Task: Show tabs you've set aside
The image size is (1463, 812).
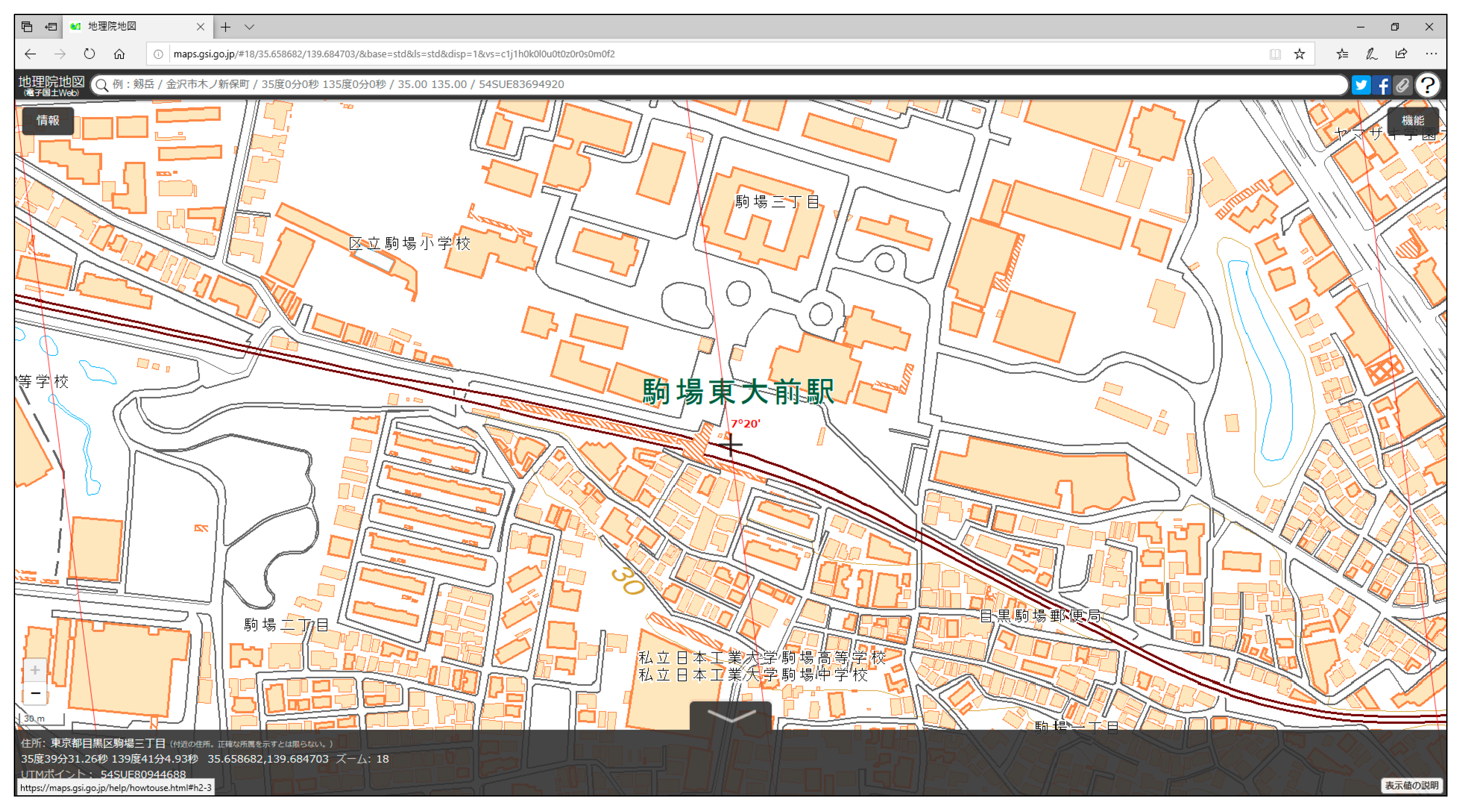Action: pos(27,27)
